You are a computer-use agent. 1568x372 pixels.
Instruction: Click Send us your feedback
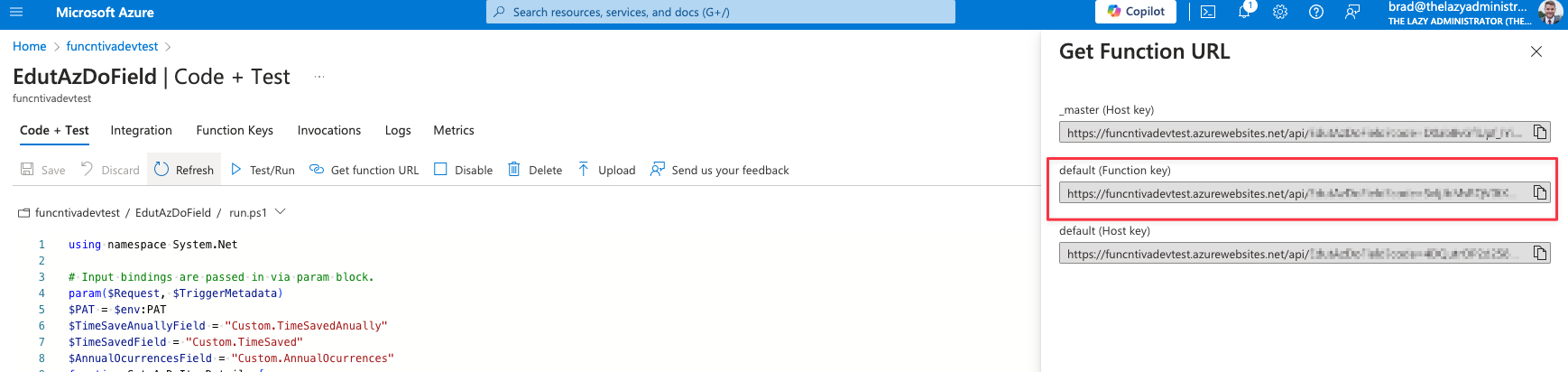[x=720, y=170]
